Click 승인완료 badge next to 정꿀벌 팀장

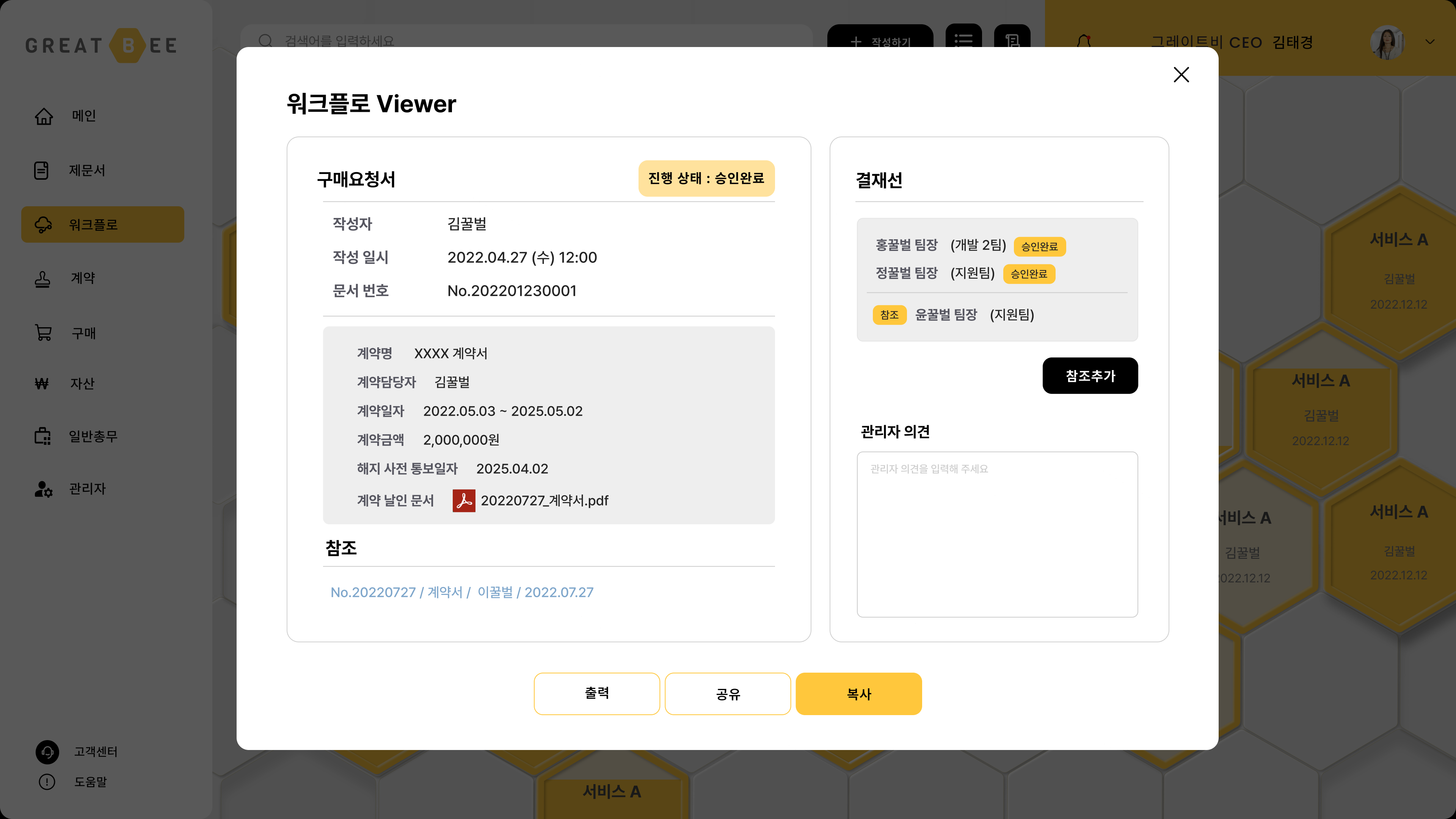pyautogui.click(x=1029, y=274)
